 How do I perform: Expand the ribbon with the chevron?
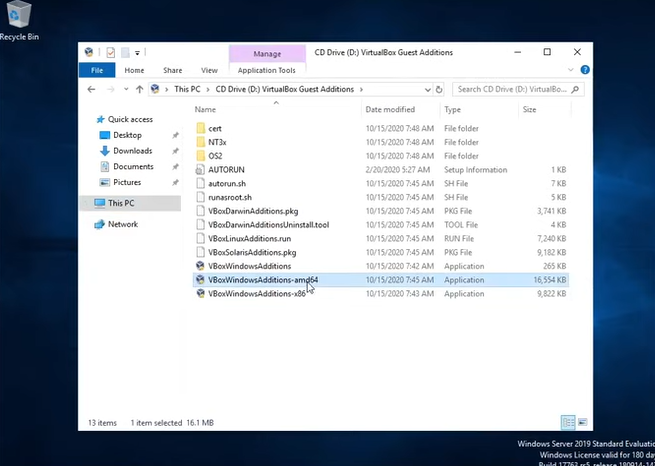pos(571,70)
